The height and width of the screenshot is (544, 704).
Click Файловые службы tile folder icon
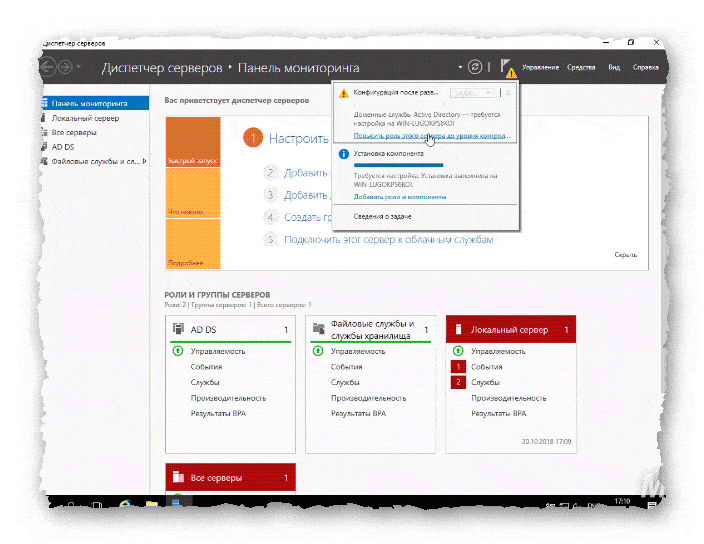(319, 329)
